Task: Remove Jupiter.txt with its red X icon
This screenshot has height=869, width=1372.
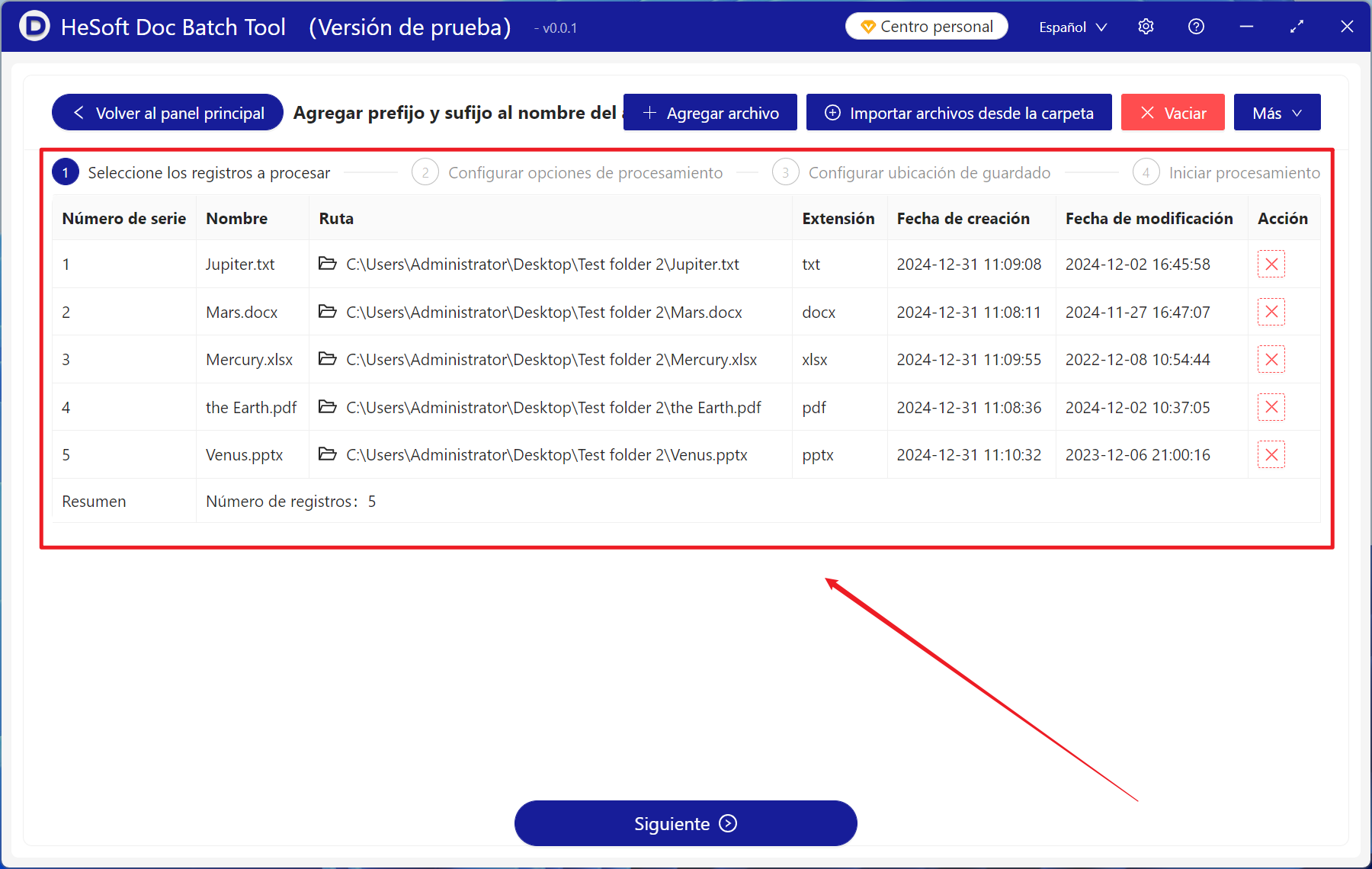Action: [1271, 265]
